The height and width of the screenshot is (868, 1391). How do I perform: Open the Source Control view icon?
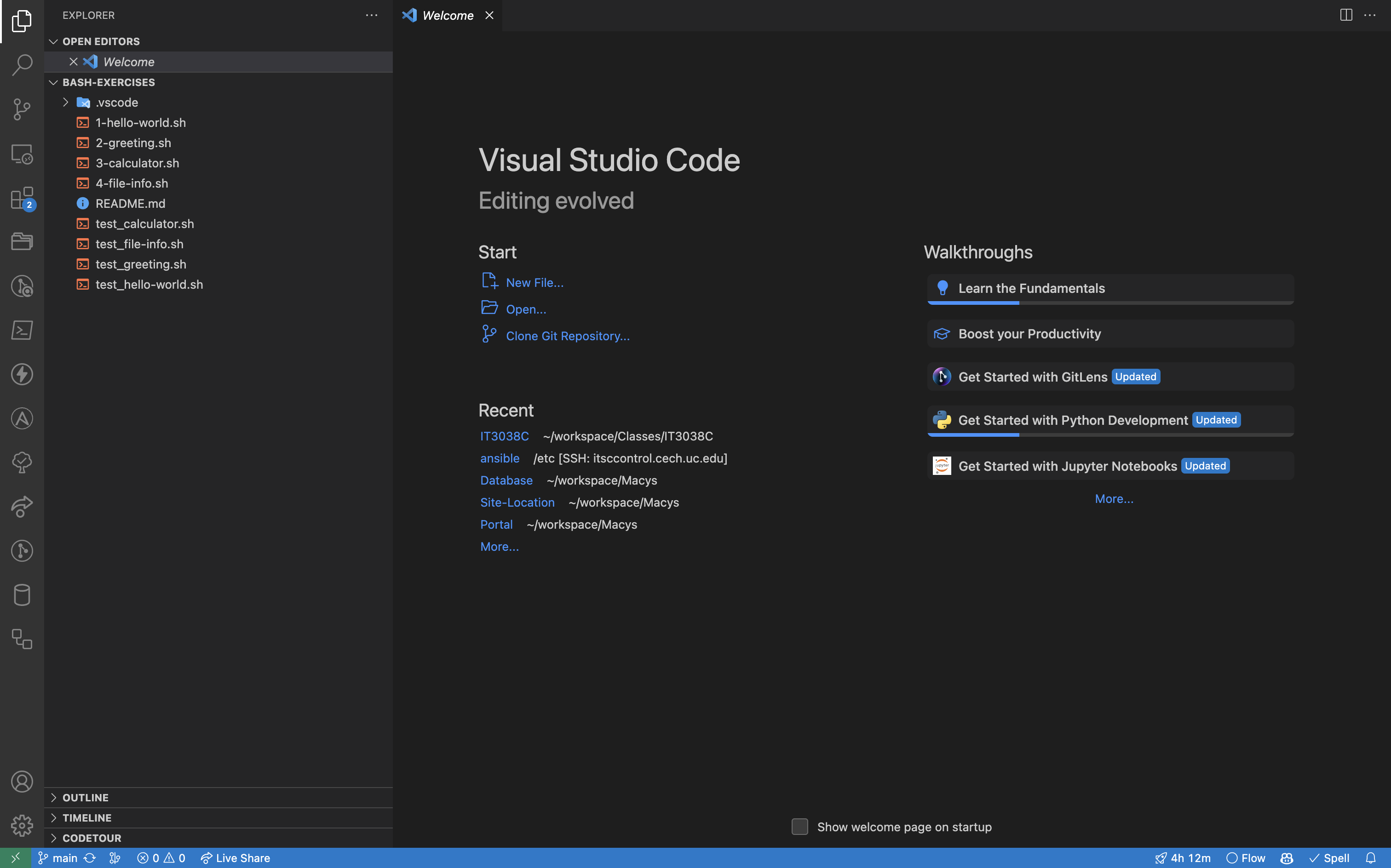(22, 109)
